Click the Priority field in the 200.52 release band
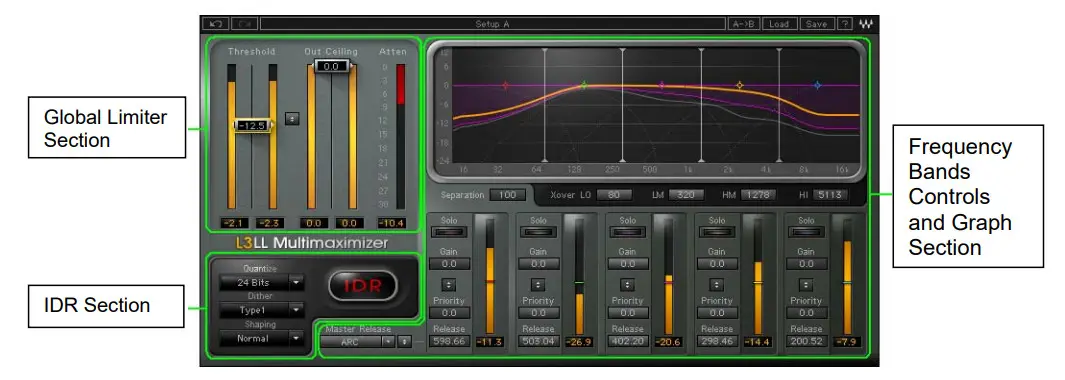The width and height of the screenshot is (1065, 380). (806, 313)
